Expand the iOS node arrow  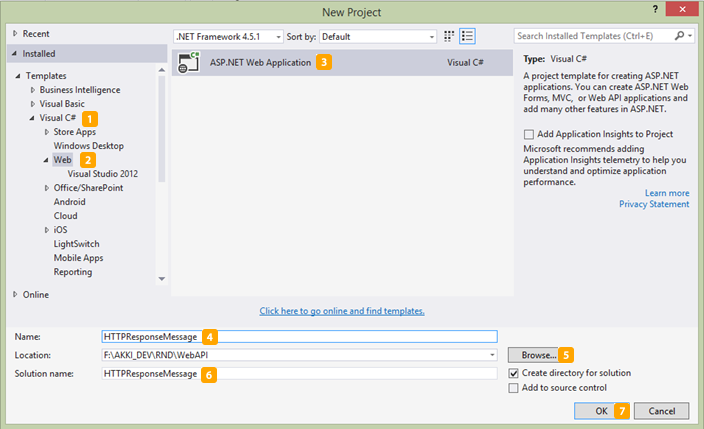46,230
